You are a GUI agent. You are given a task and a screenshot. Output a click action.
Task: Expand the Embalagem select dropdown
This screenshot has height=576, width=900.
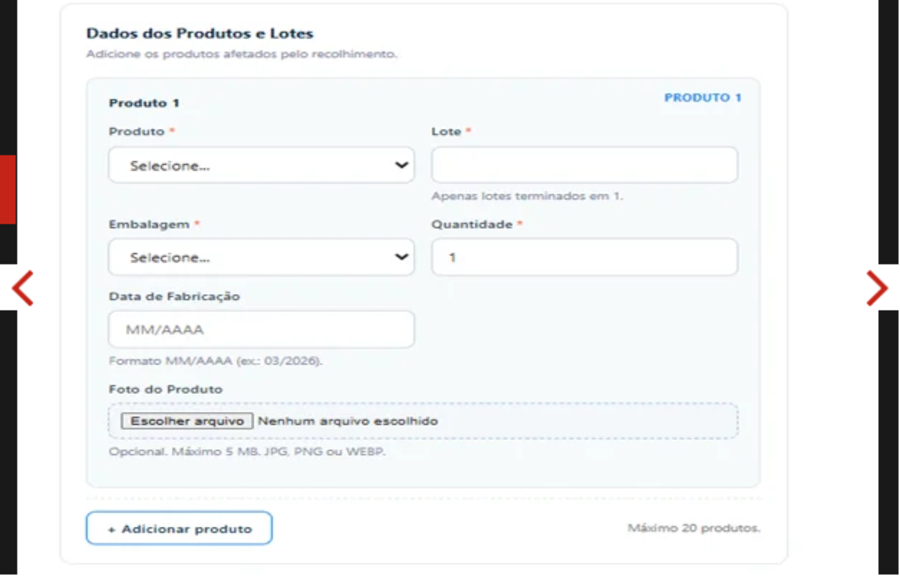pos(261,257)
